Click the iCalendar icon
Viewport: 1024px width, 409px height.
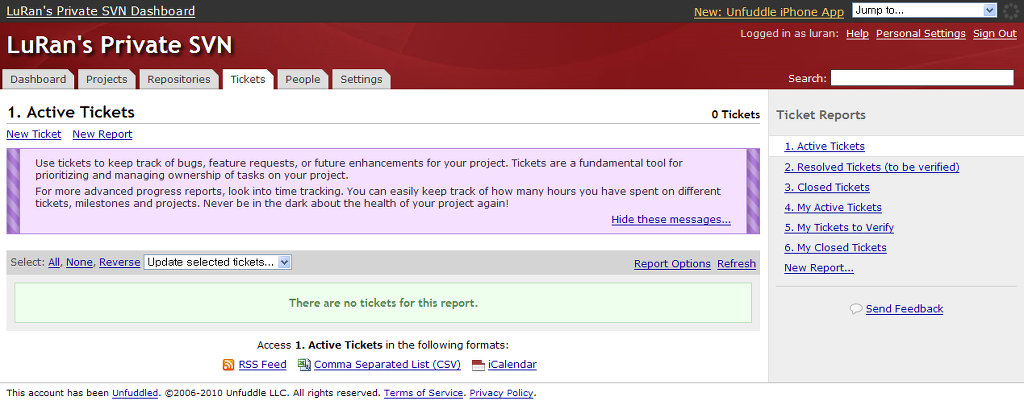tap(478, 365)
